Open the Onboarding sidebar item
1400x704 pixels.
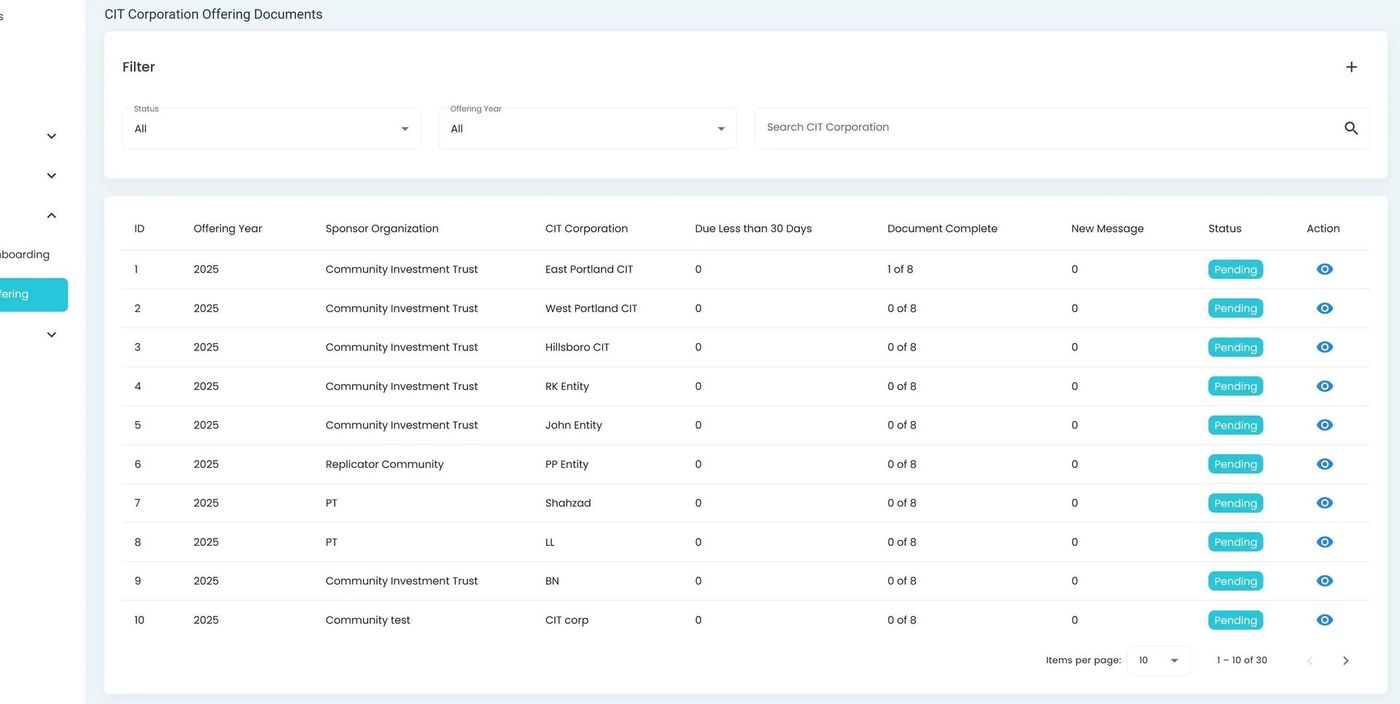25,255
